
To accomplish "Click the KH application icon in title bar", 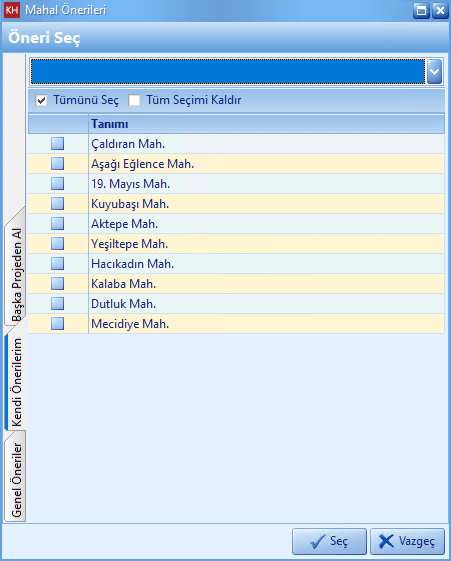I will (11, 10).
